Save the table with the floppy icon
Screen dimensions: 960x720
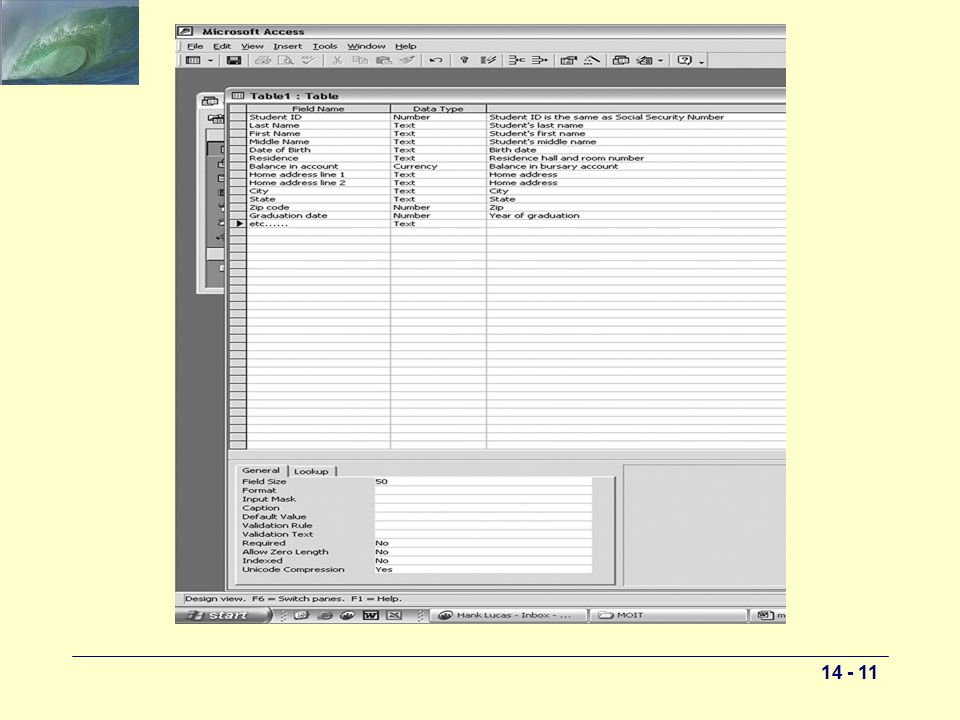click(x=233, y=60)
